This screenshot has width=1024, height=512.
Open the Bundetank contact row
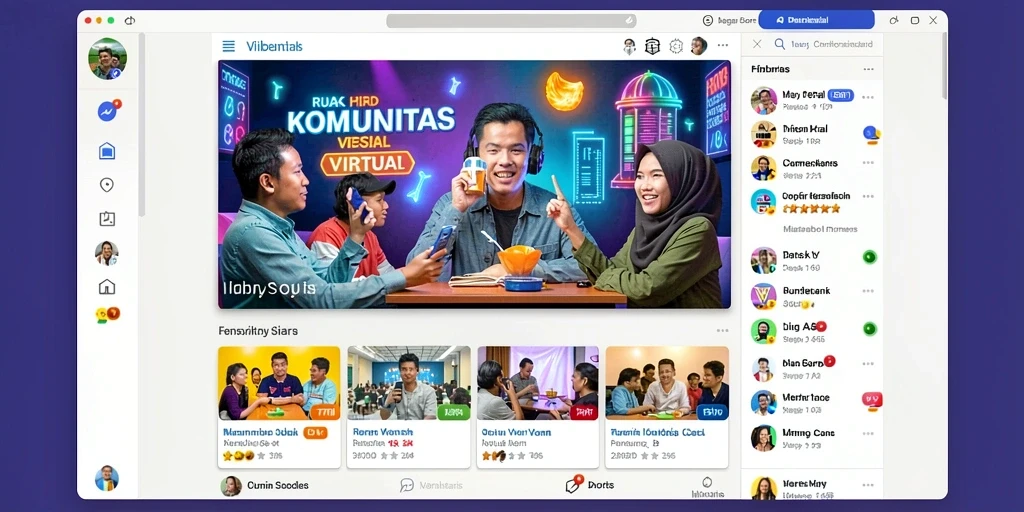812,296
